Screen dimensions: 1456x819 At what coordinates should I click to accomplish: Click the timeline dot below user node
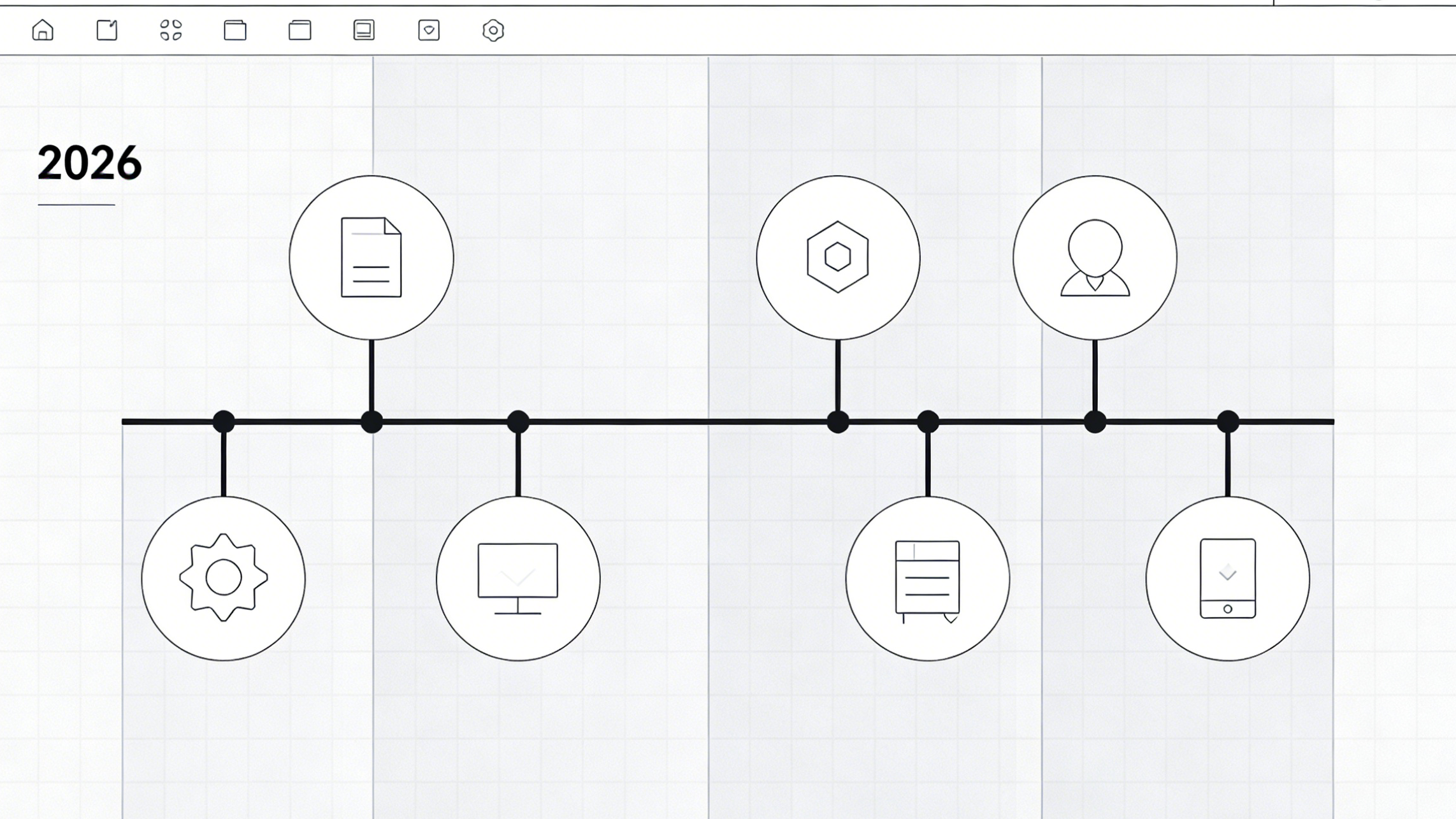(1095, 421)
